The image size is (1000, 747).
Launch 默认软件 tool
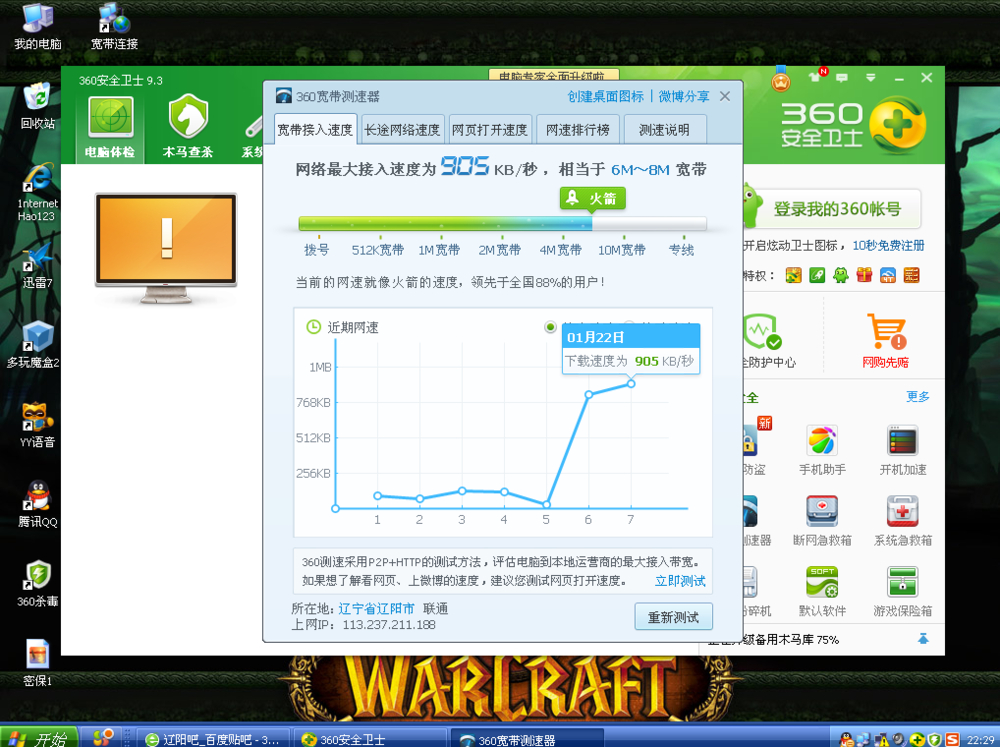pos(822,591)
